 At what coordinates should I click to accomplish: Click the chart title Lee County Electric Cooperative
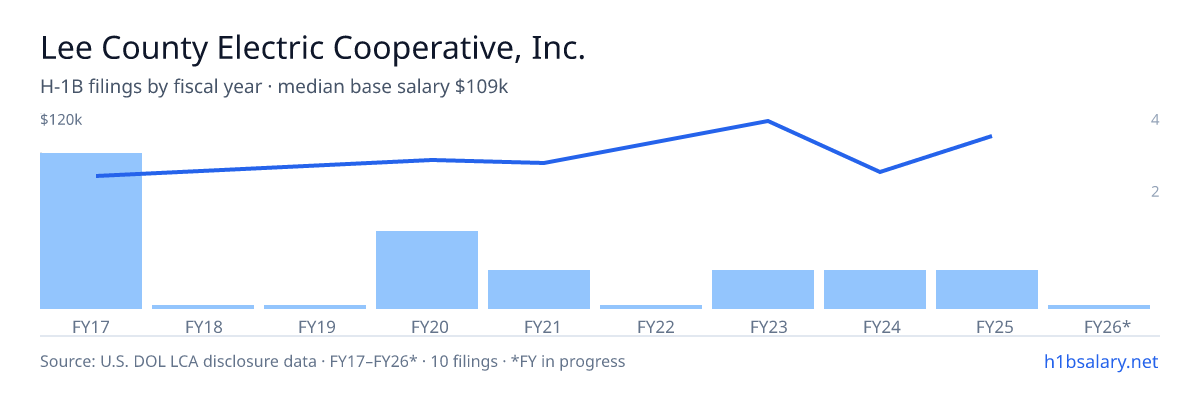pos(312,49)
